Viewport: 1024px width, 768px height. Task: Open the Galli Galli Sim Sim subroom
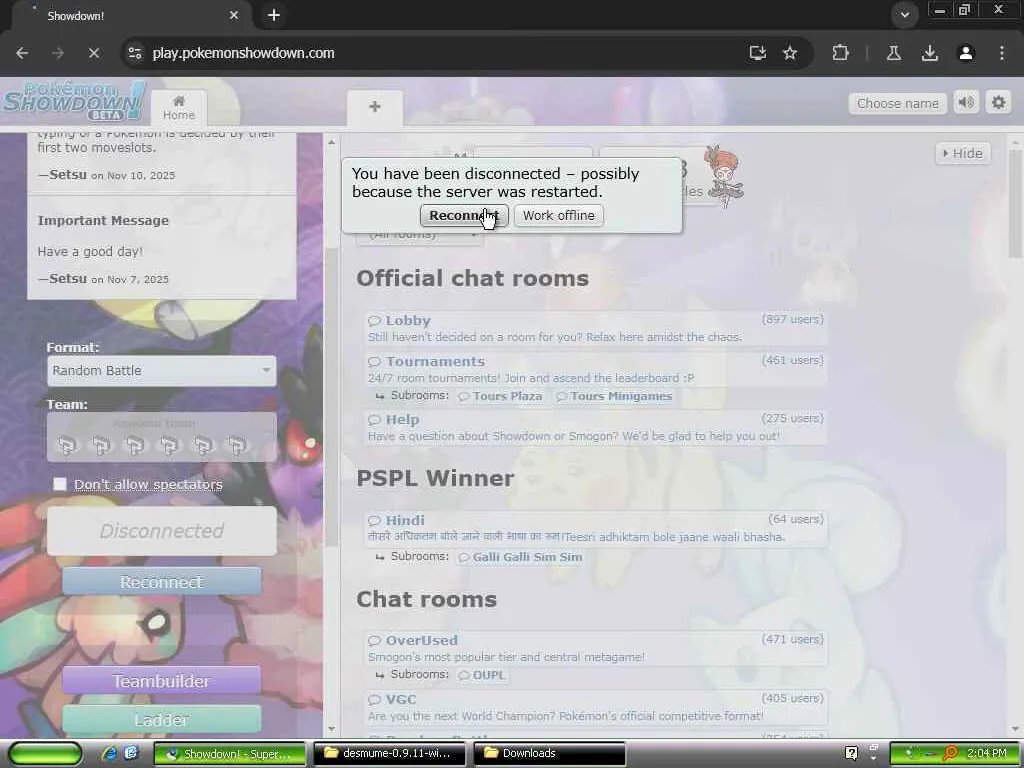tap(520, 557)
